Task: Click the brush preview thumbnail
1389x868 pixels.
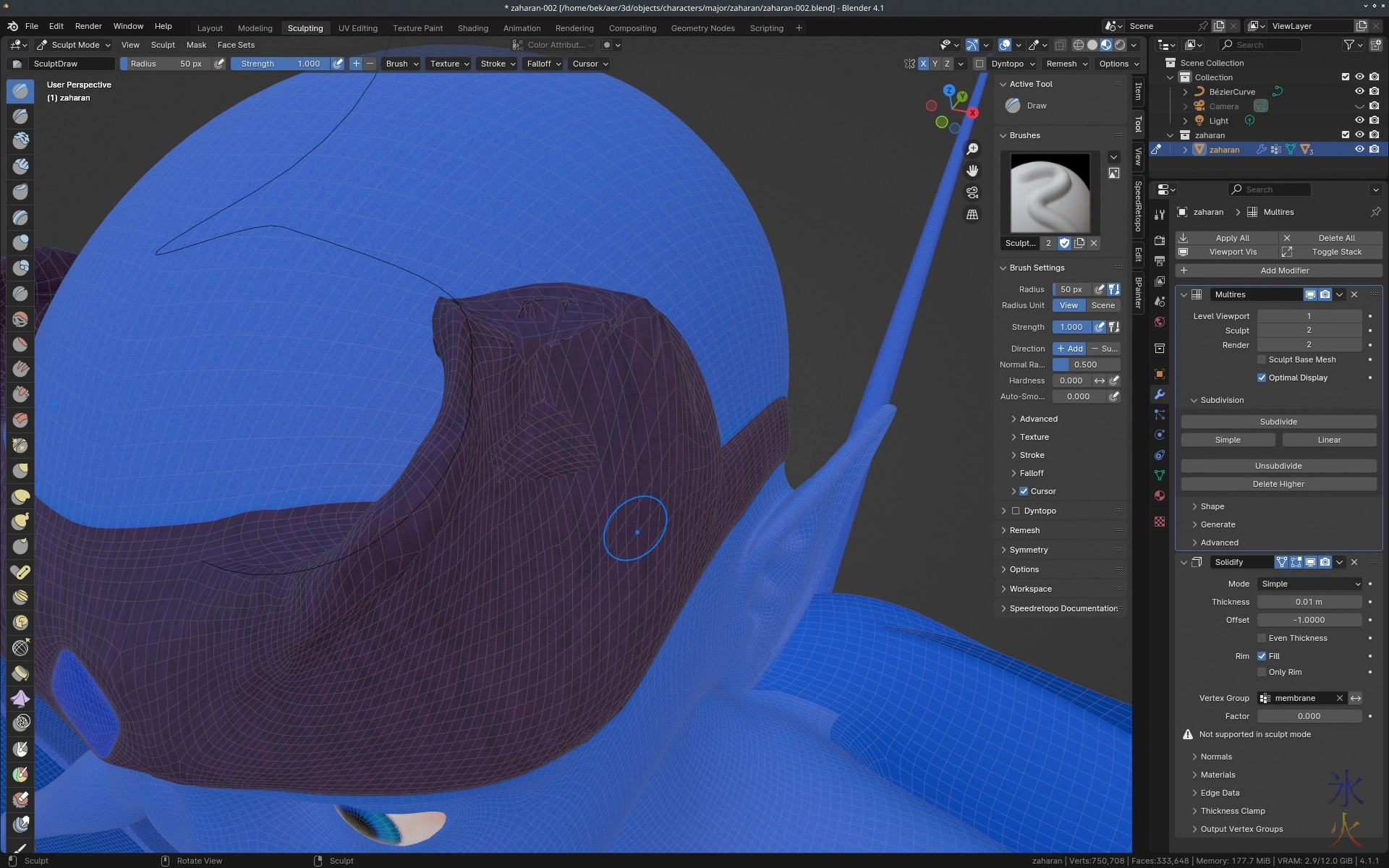Action: pos(1050,192)
